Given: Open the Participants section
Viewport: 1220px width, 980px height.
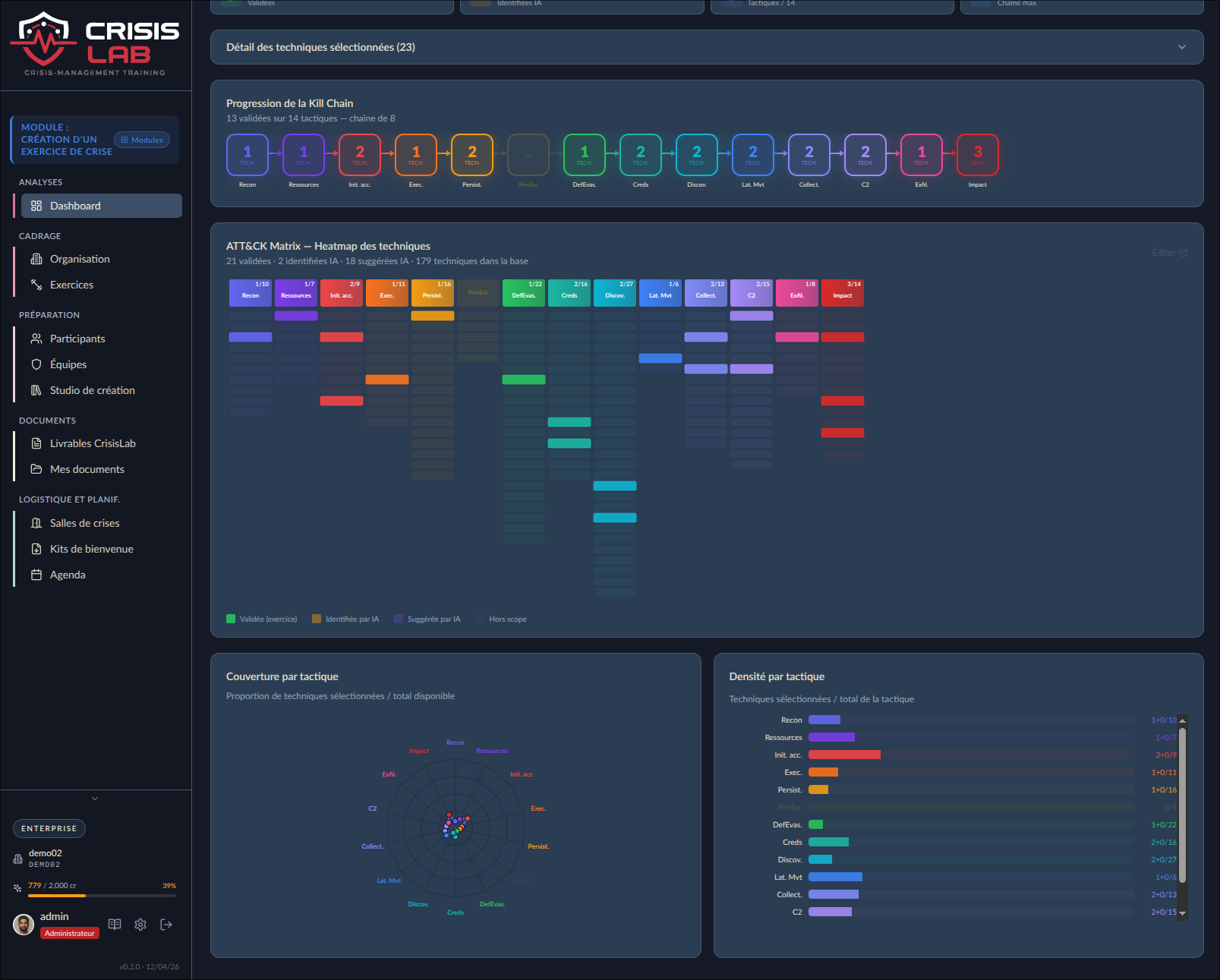Looking at the screenshot, I should click(77, 339).
